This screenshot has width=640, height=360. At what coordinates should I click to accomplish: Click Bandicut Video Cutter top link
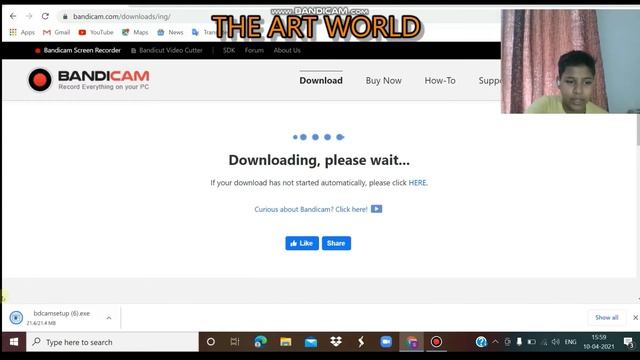pyautogui.click(x=167, y=51)
